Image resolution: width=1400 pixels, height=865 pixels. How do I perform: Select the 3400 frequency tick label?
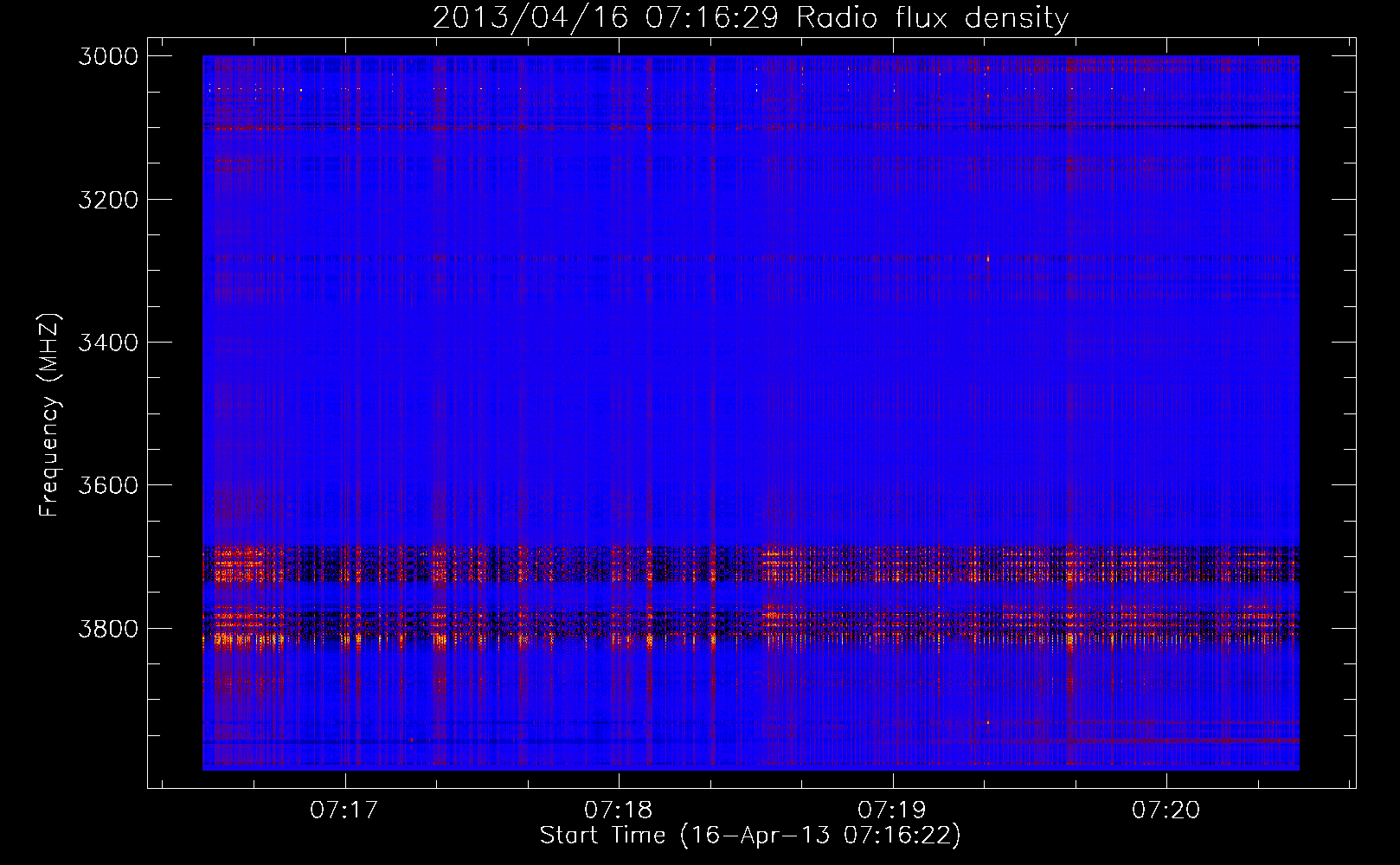coord(108,343)
